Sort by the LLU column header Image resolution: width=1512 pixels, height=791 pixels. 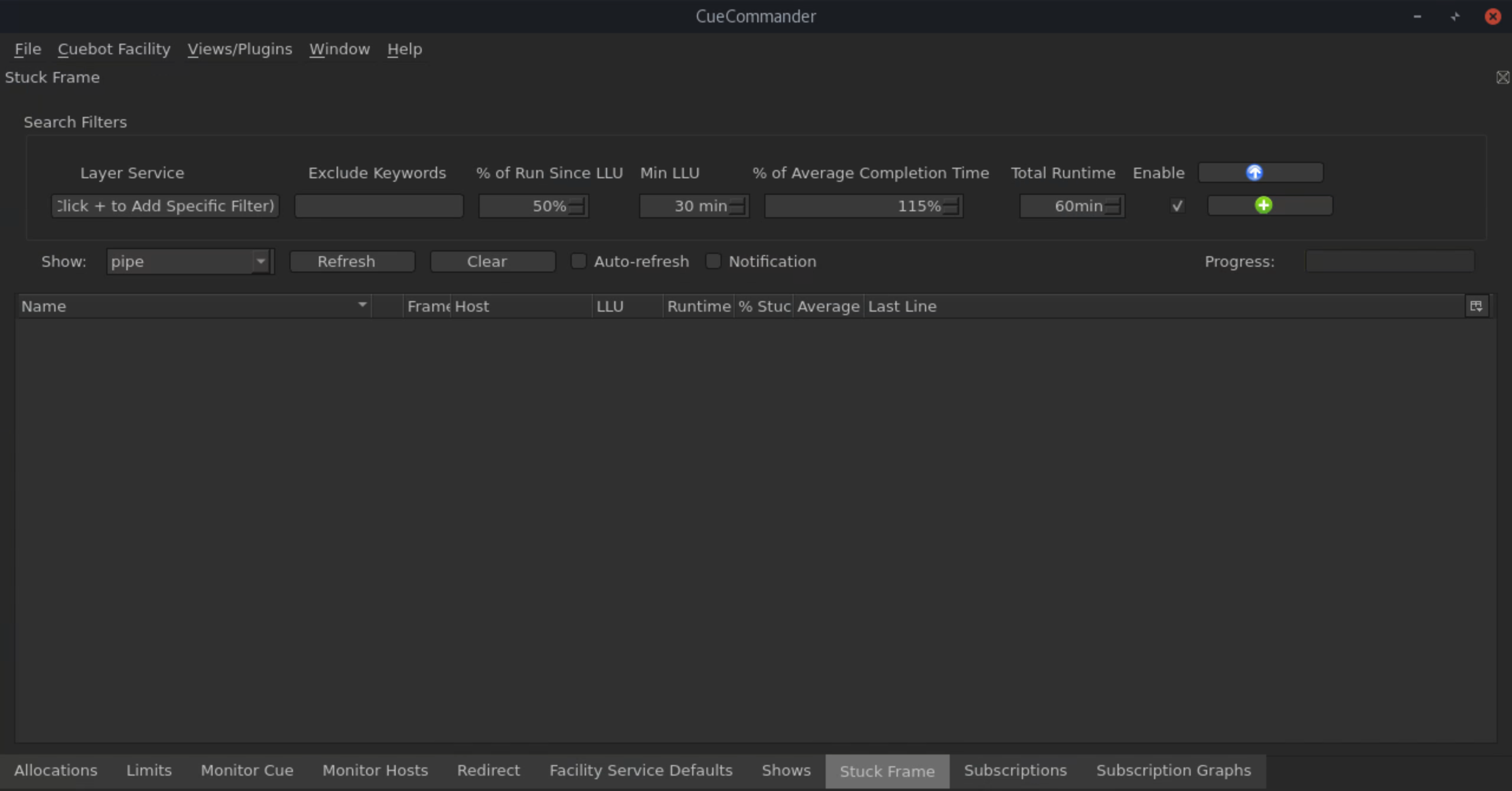(x=627, y=306)
